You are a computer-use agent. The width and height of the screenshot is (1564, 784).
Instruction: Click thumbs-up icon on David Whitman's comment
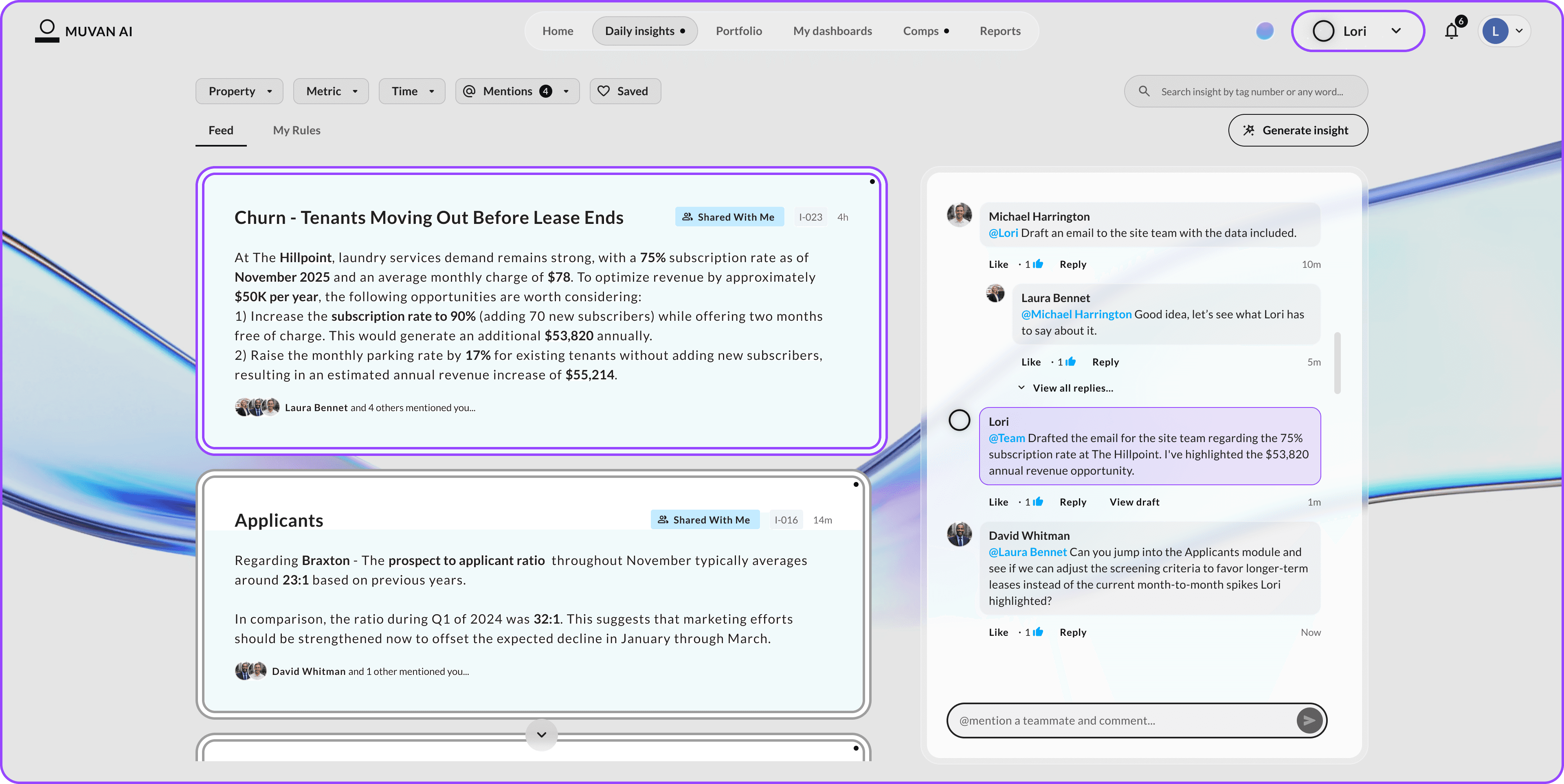[x=1038, y=632]
